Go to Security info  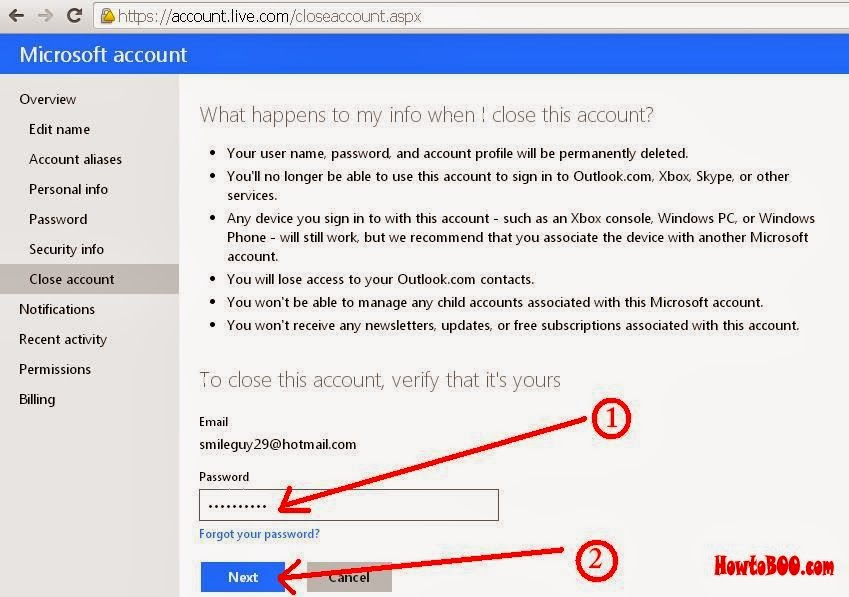pos(66,249)
